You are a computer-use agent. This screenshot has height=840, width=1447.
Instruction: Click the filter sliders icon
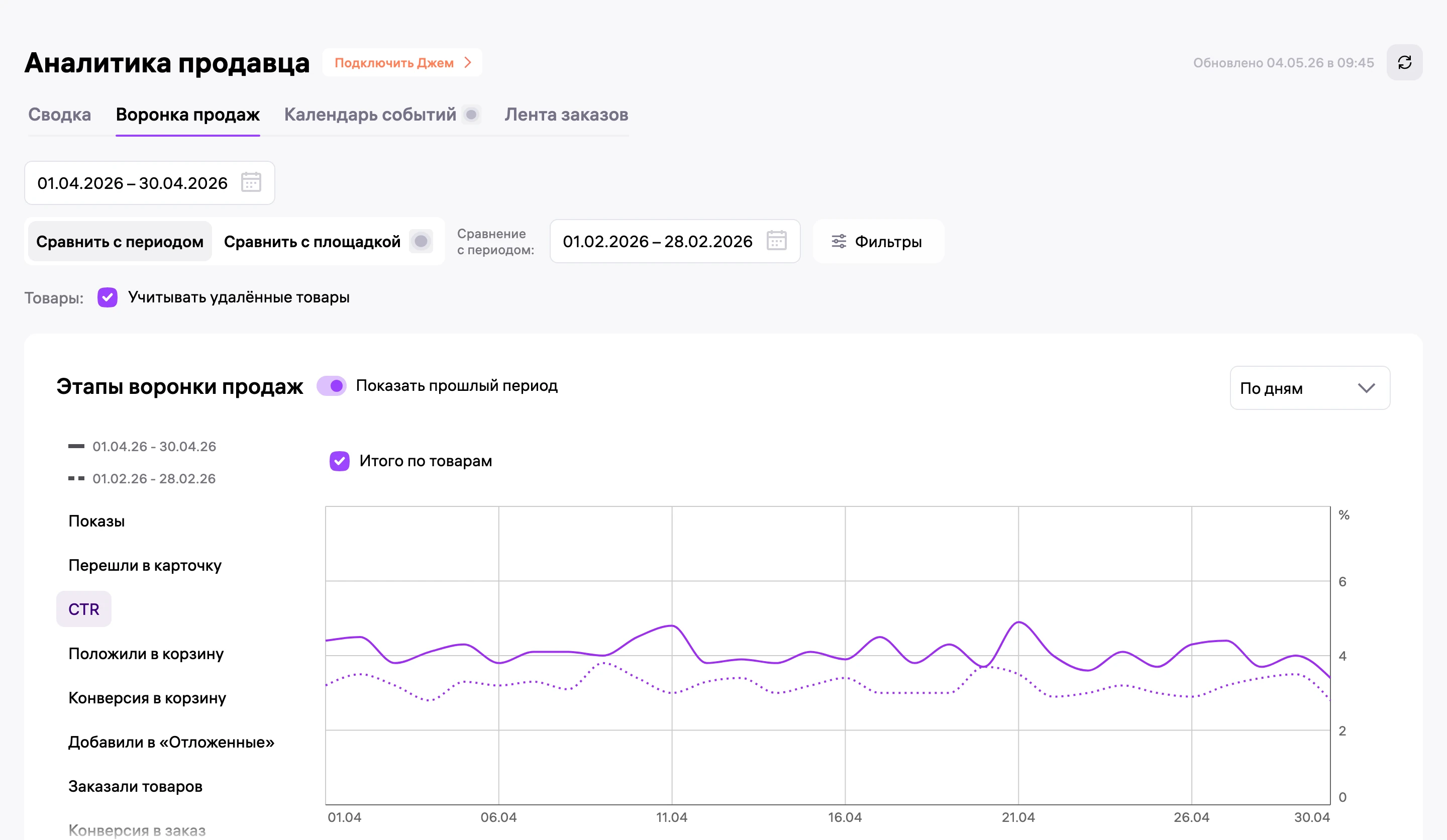[x=839, y=241]
